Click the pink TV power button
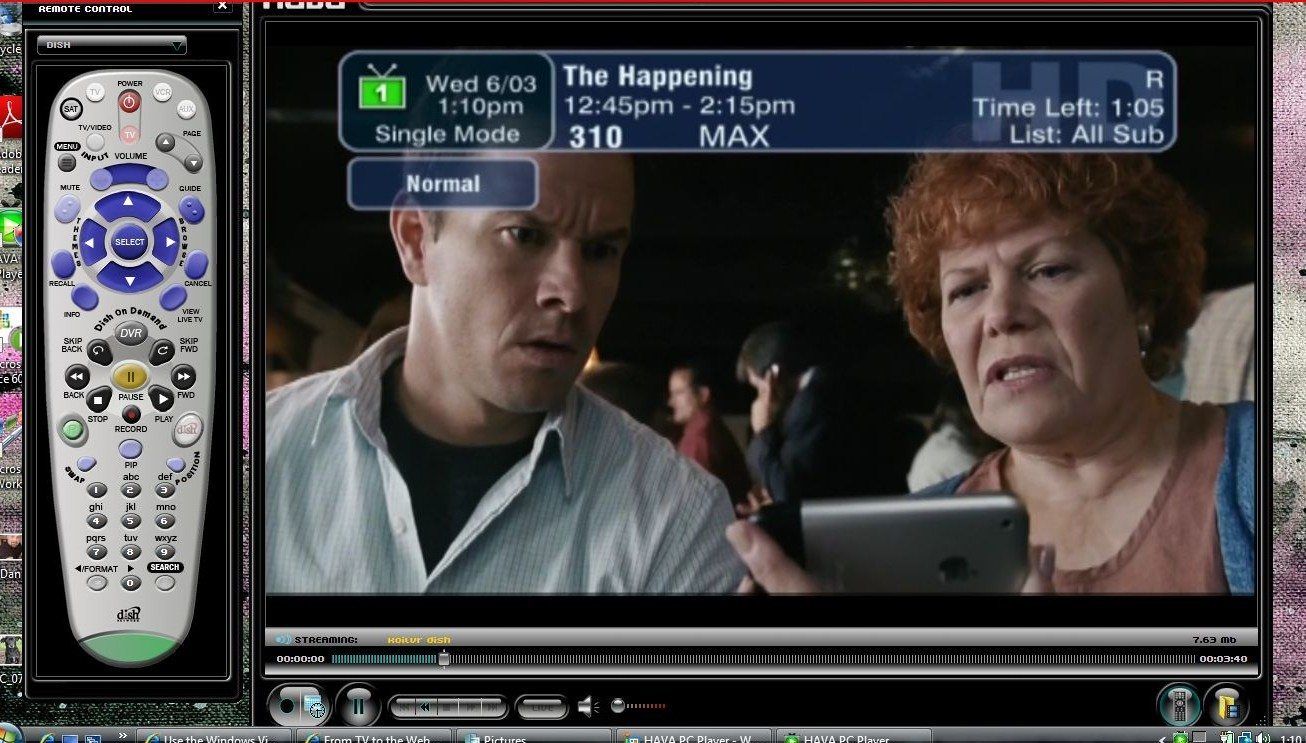Image resolution: width=1306 pixels, height=743 pixels. tap(129, 133)
